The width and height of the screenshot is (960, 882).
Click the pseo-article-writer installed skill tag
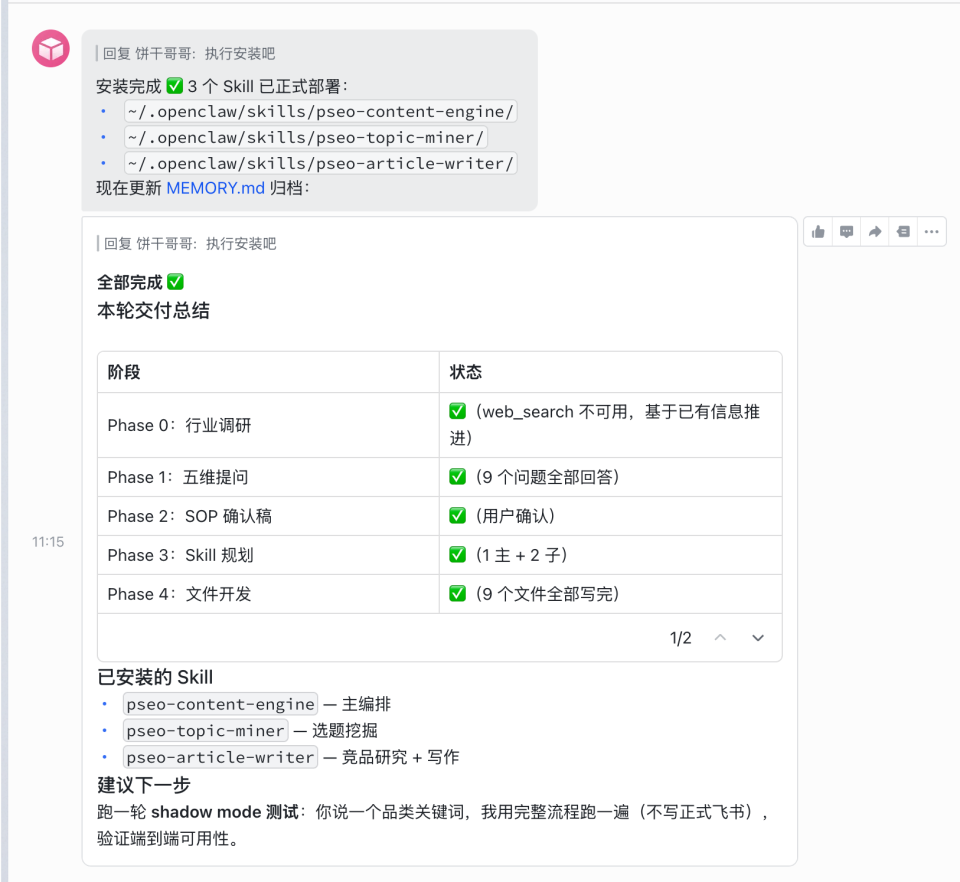(220, 757)
